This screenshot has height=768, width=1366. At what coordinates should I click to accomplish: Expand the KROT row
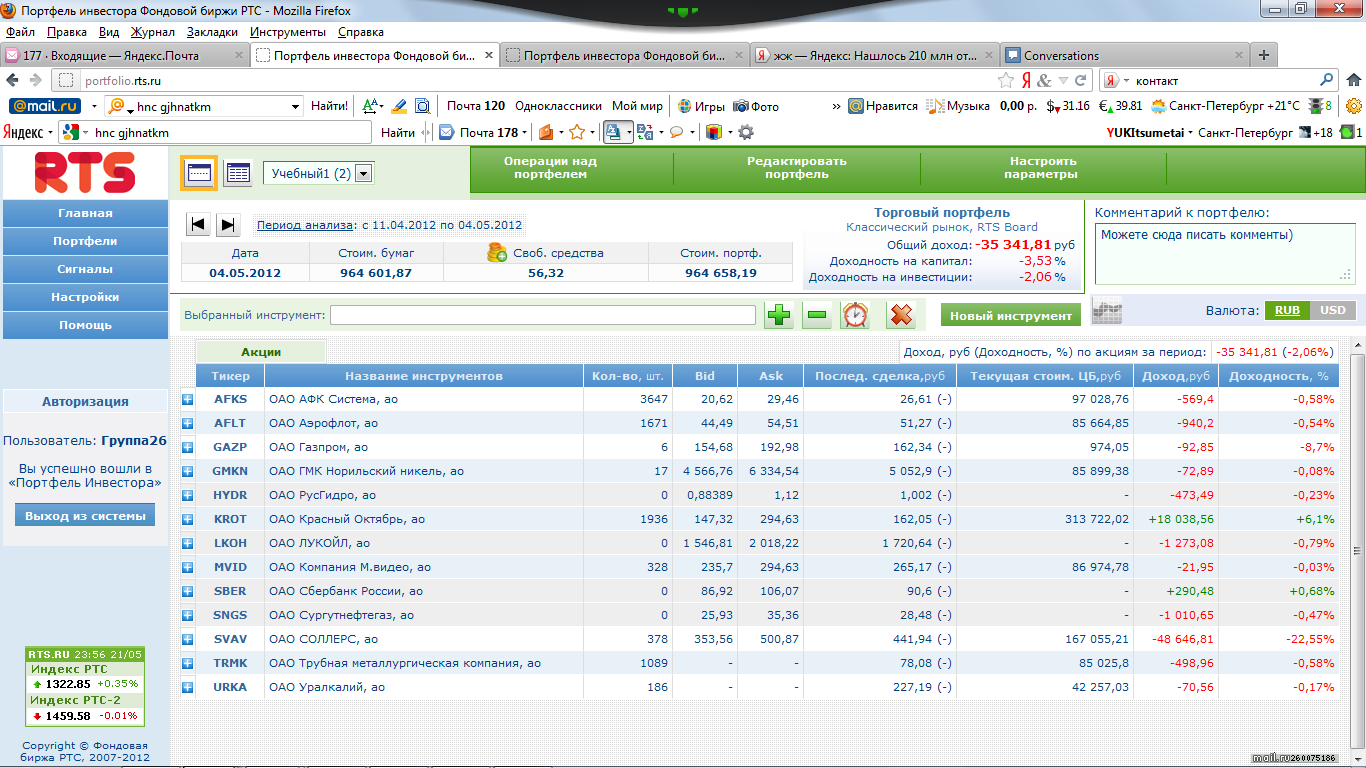(187, 519)
